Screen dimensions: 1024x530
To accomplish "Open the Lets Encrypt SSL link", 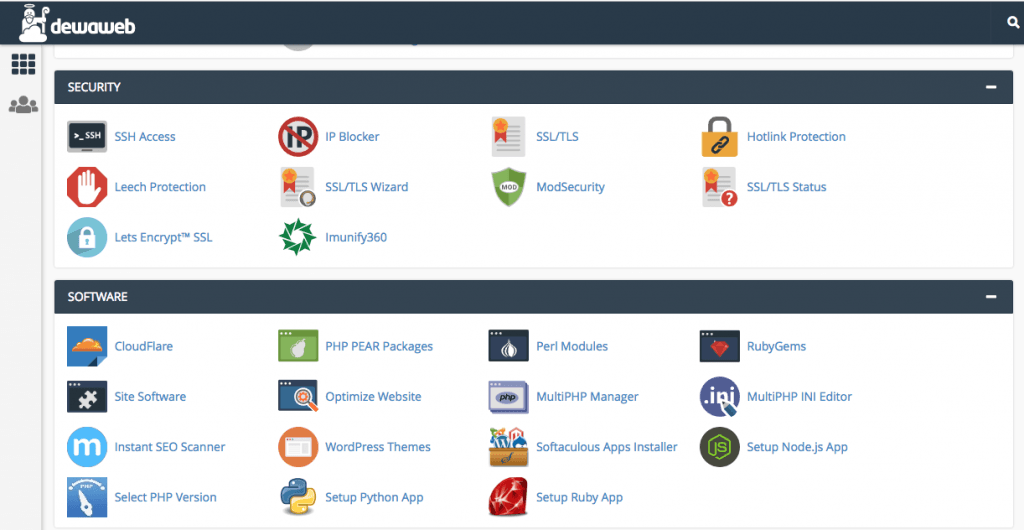I will coord(163,237).
